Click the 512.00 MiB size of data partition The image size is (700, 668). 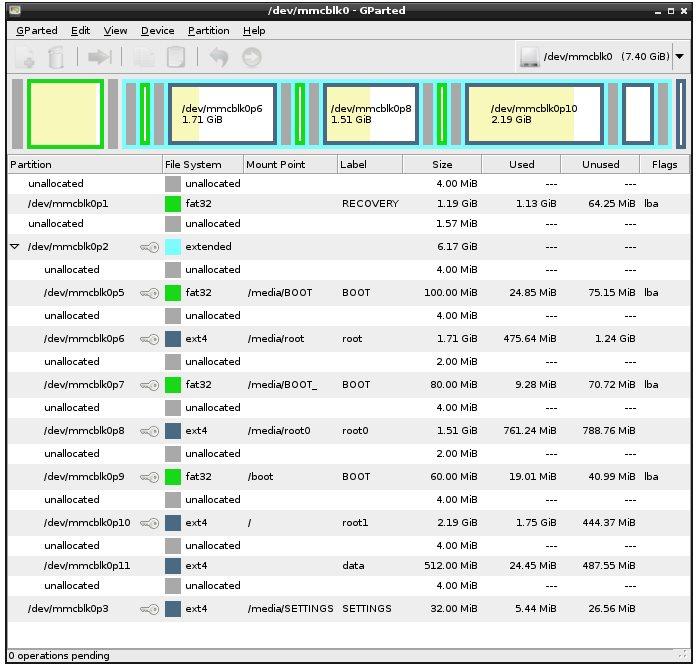click(x=451, y=566)
